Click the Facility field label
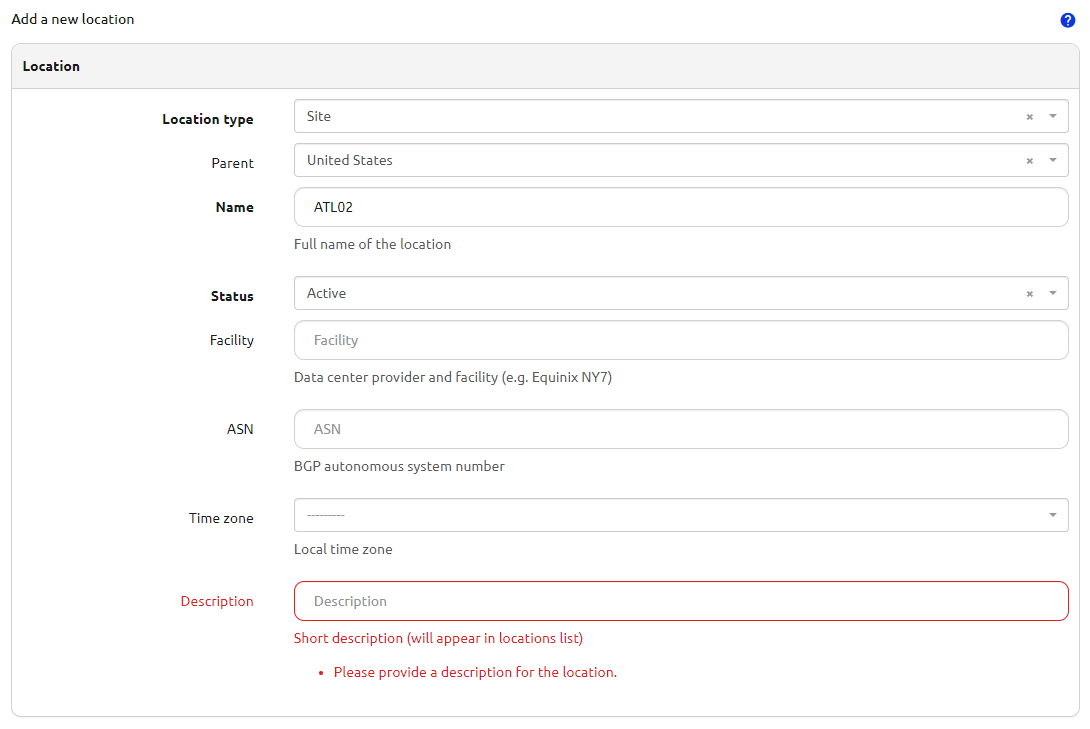The width and height of the screenshot is (1090, 729). (231, 341)
